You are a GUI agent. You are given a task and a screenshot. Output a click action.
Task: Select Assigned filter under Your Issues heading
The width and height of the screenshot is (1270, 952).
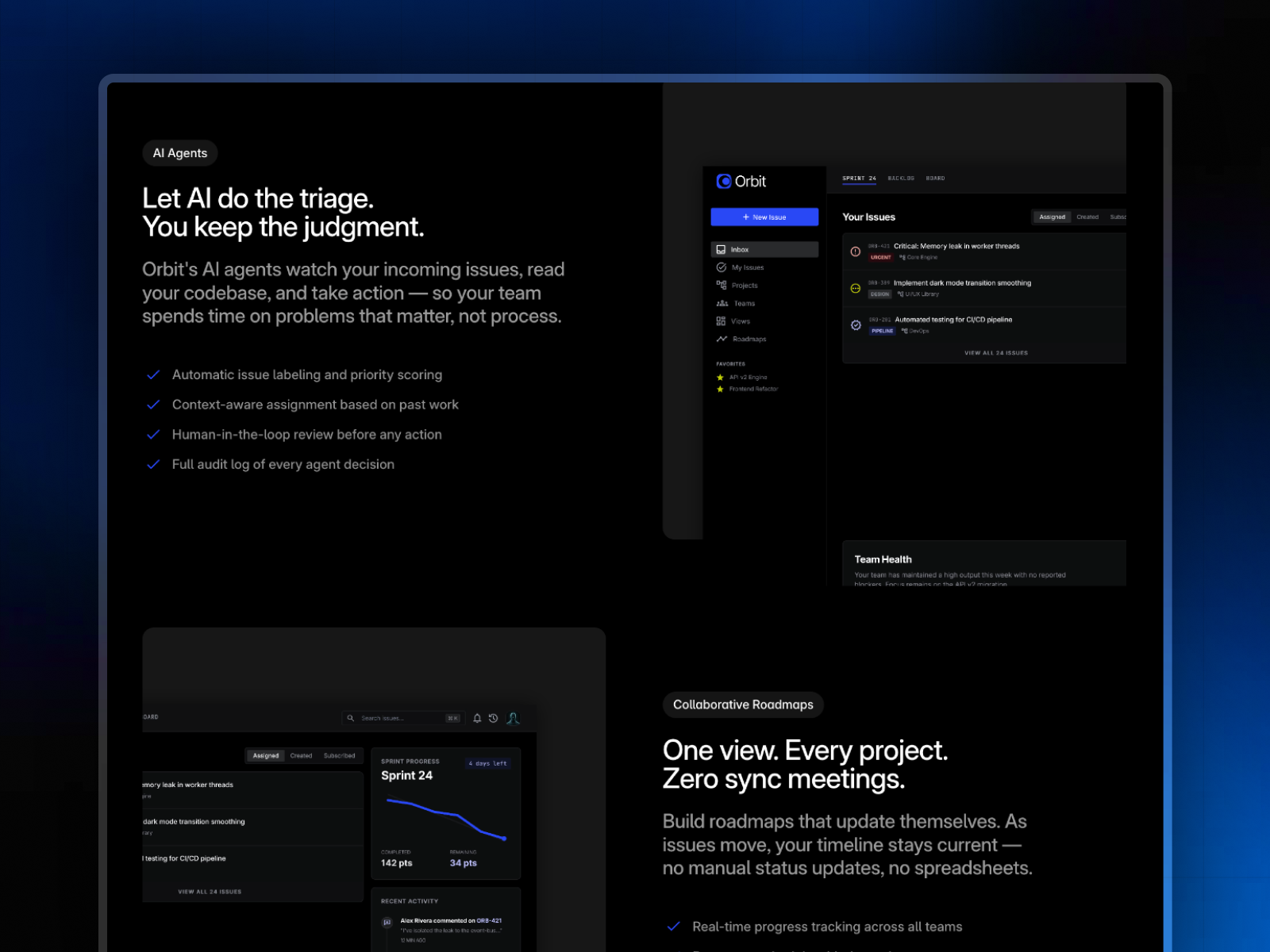pos(1053,217)
